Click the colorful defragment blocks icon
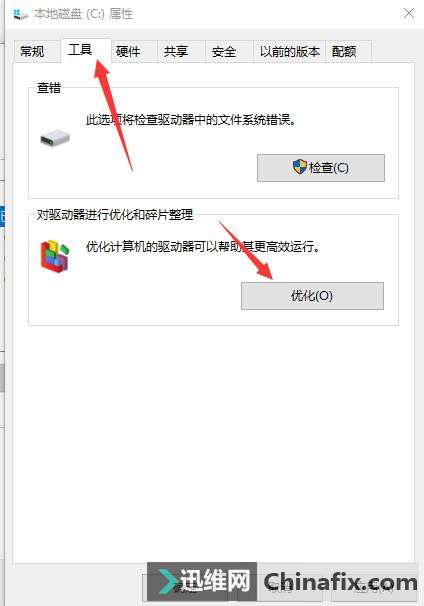The height and width of the screenshot is (606, 424). pyautogui.click(x=55, y=256)
